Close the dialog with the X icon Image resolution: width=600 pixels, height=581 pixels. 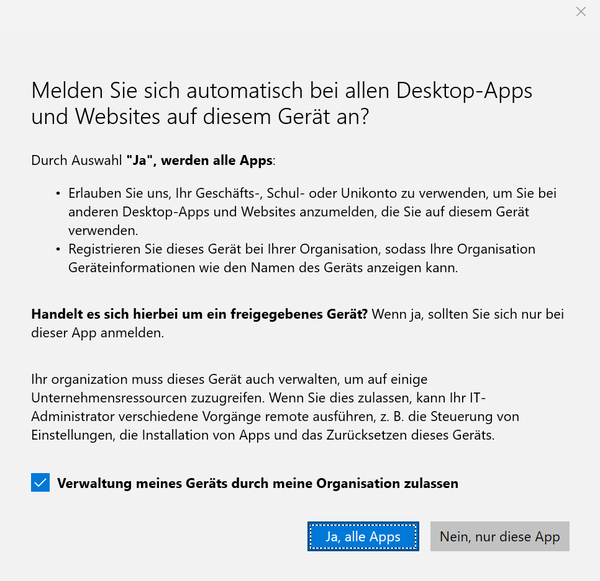pyautogui.click(x=581, y=12)
